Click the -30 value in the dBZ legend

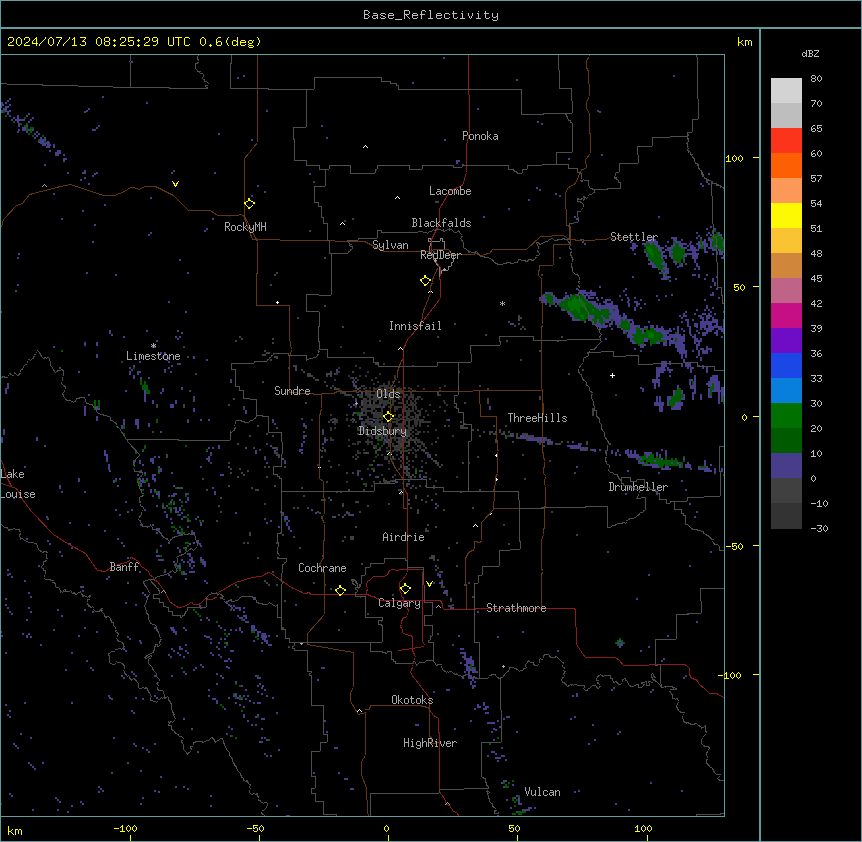(819, 529)
